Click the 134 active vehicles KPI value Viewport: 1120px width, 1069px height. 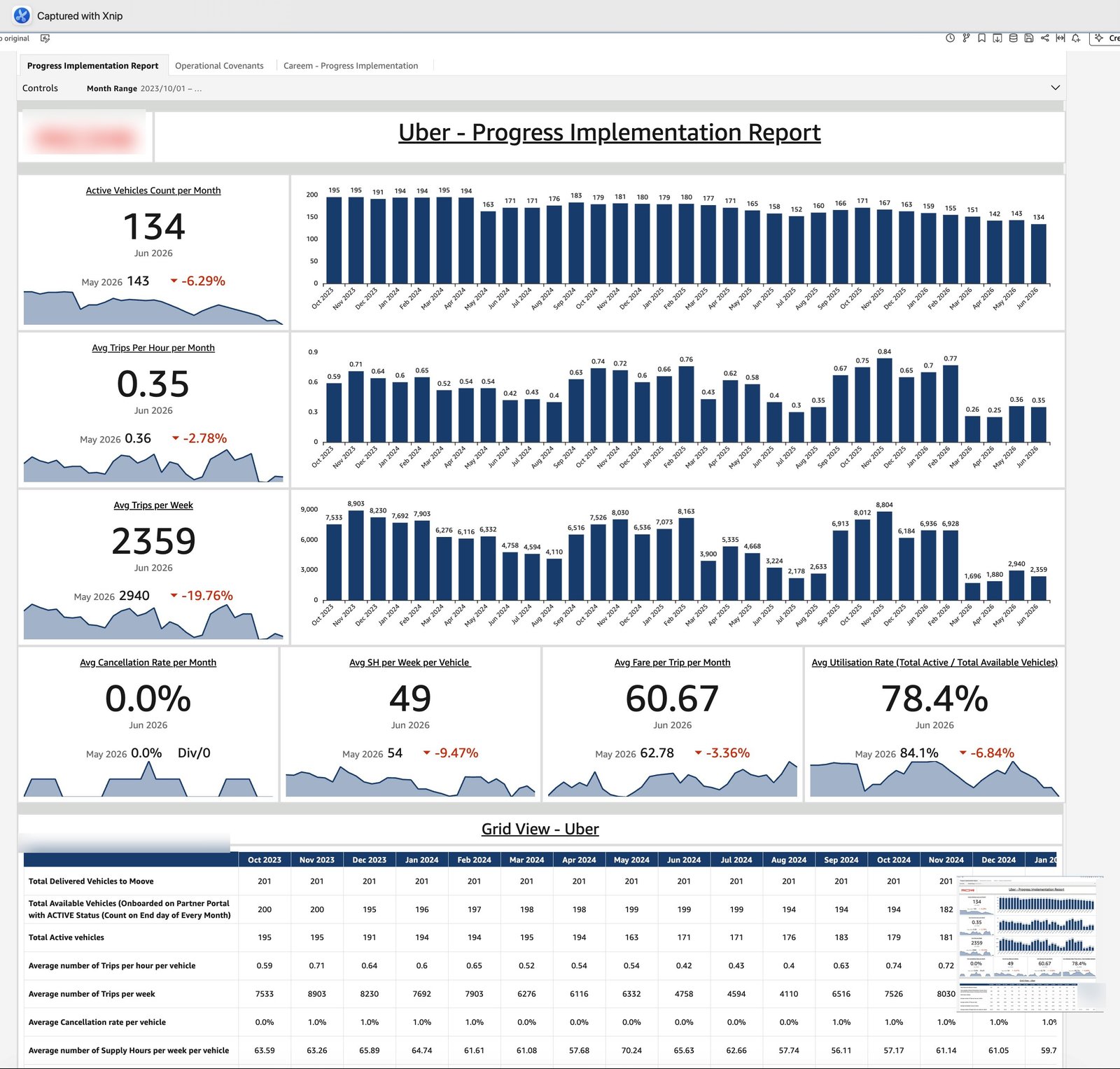153,227
